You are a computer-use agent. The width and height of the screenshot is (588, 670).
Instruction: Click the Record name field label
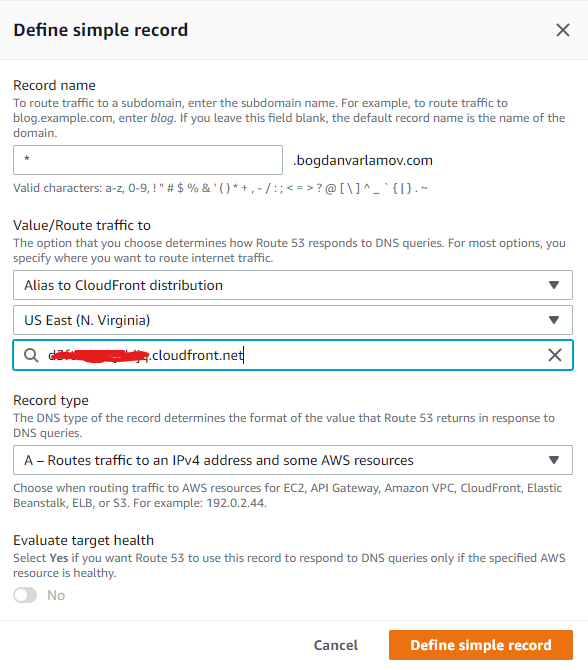point(54,85)
